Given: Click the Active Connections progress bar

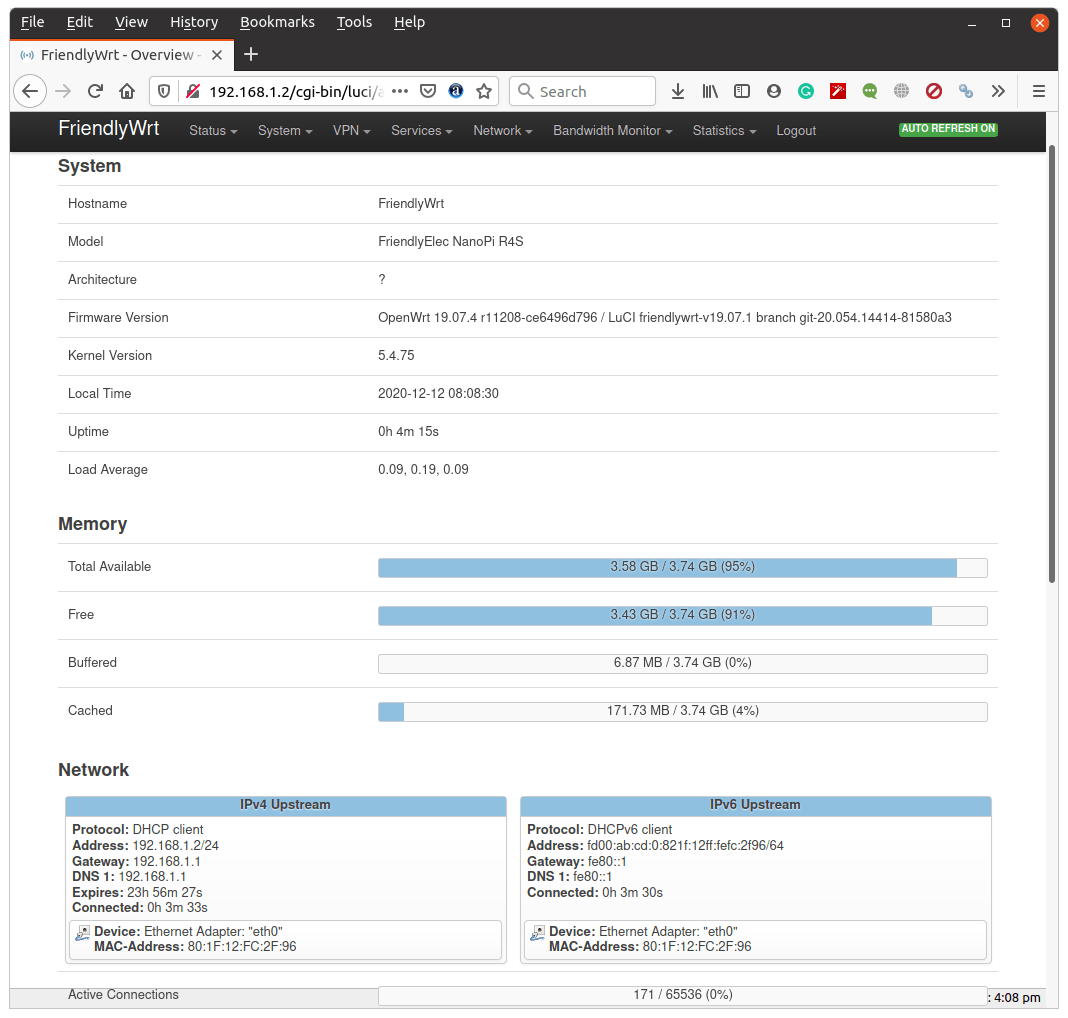Looking at the screenshot, I should [x=682, y=996].
